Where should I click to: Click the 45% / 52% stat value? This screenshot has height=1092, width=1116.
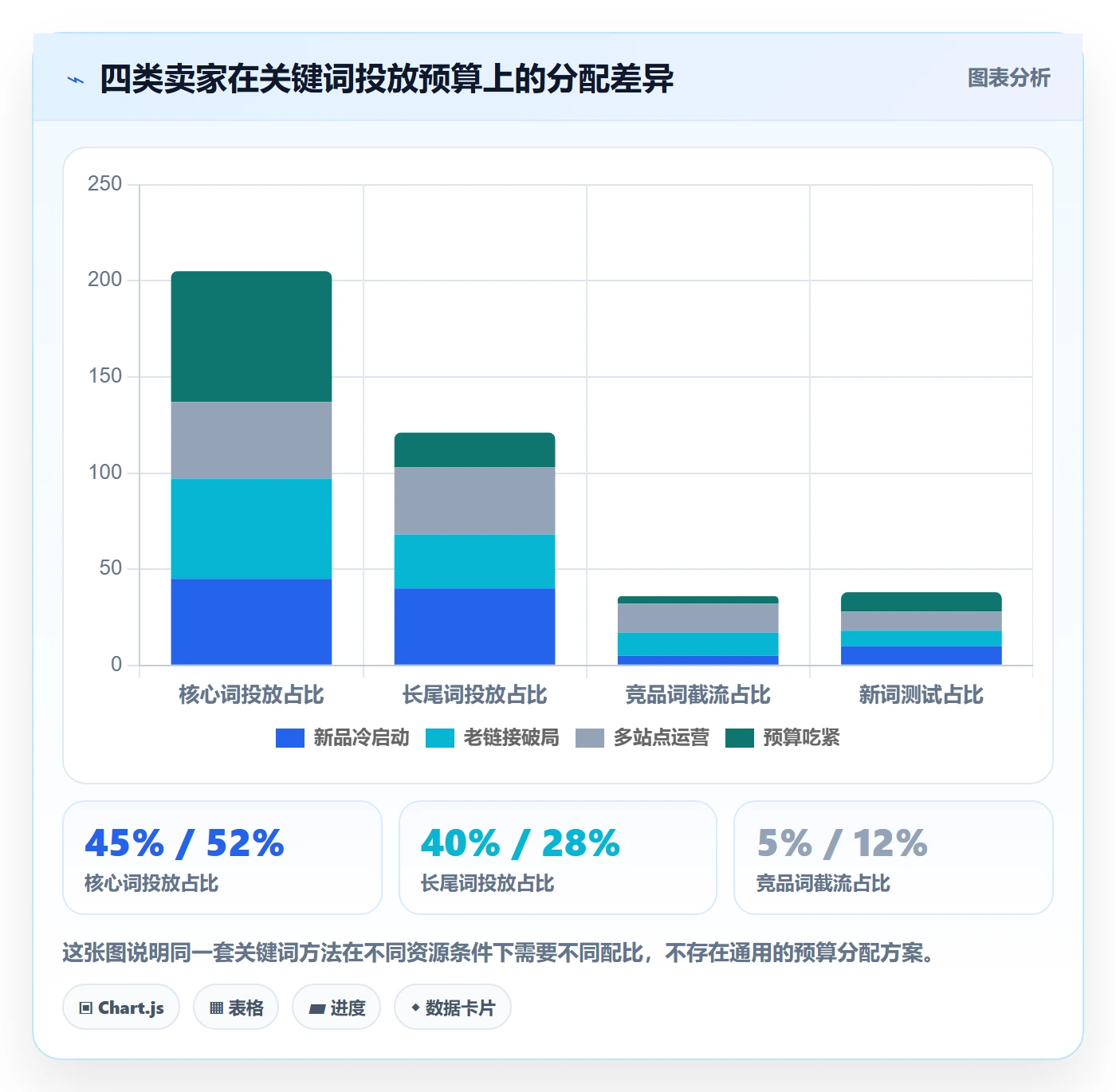[x=185, y=843]
